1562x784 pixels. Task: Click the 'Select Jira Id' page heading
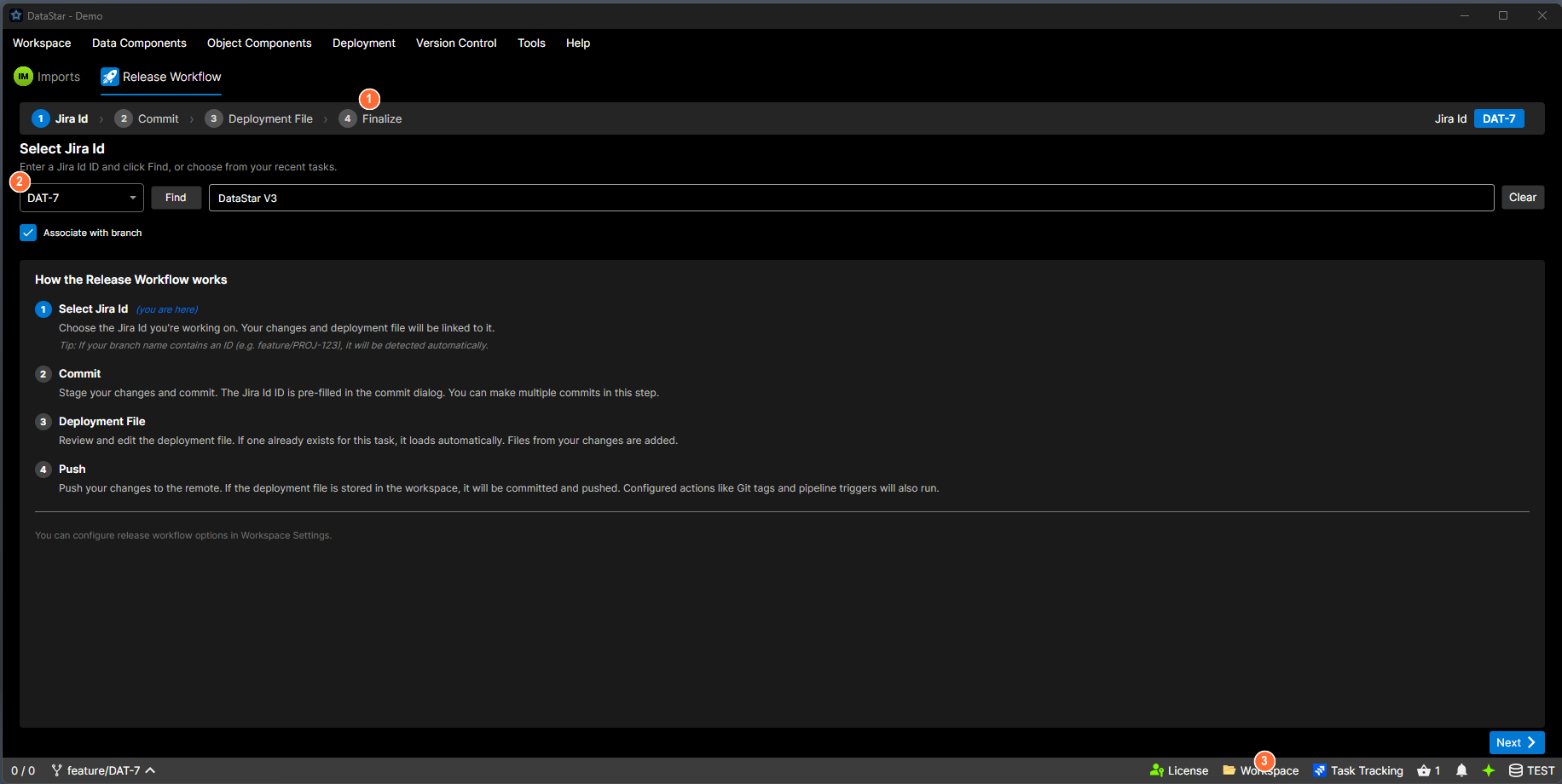pos(62,148)
